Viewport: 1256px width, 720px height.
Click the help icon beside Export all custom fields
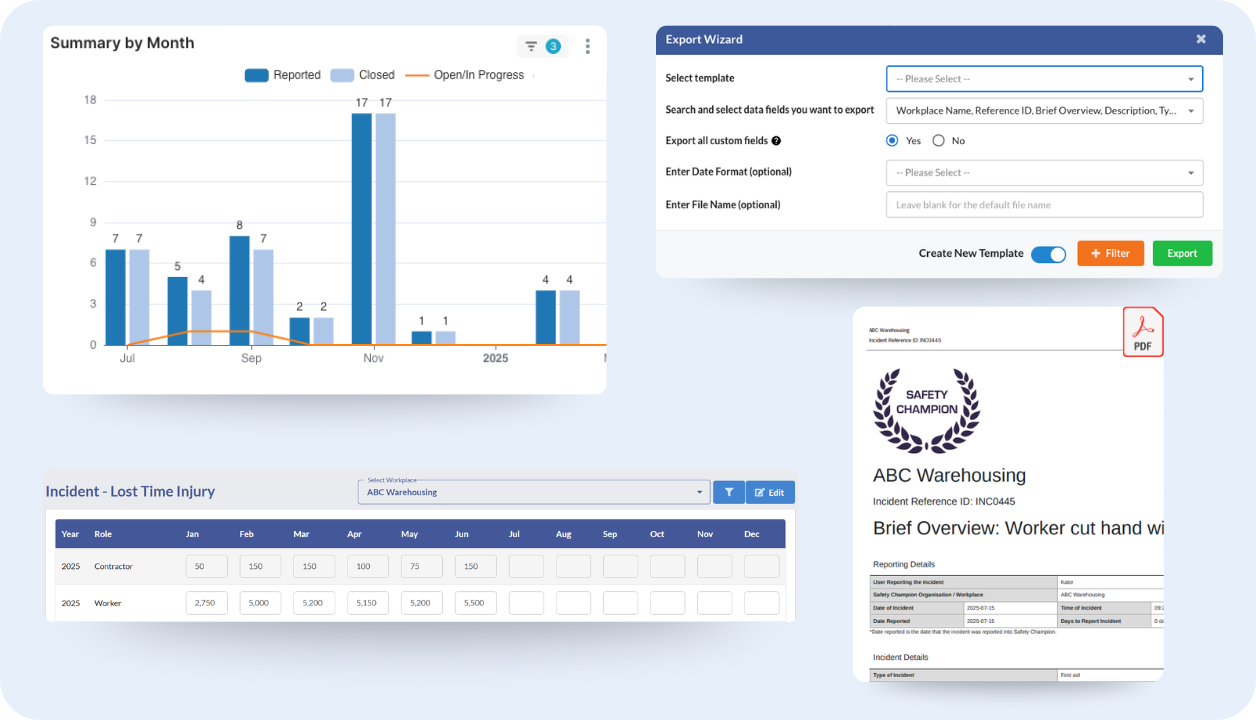click(776, 141)
